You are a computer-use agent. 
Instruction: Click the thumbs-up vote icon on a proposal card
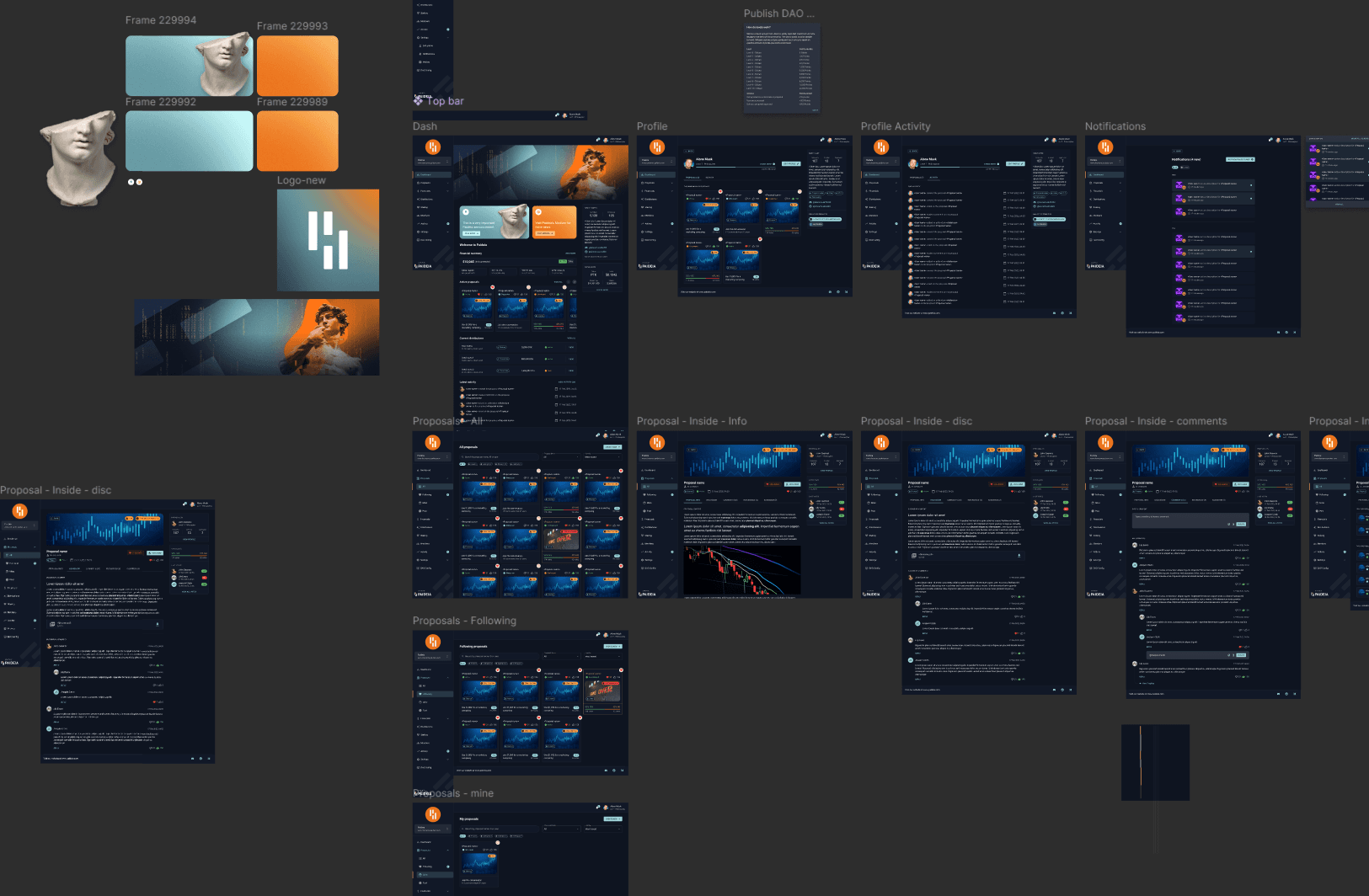(558, 294)
